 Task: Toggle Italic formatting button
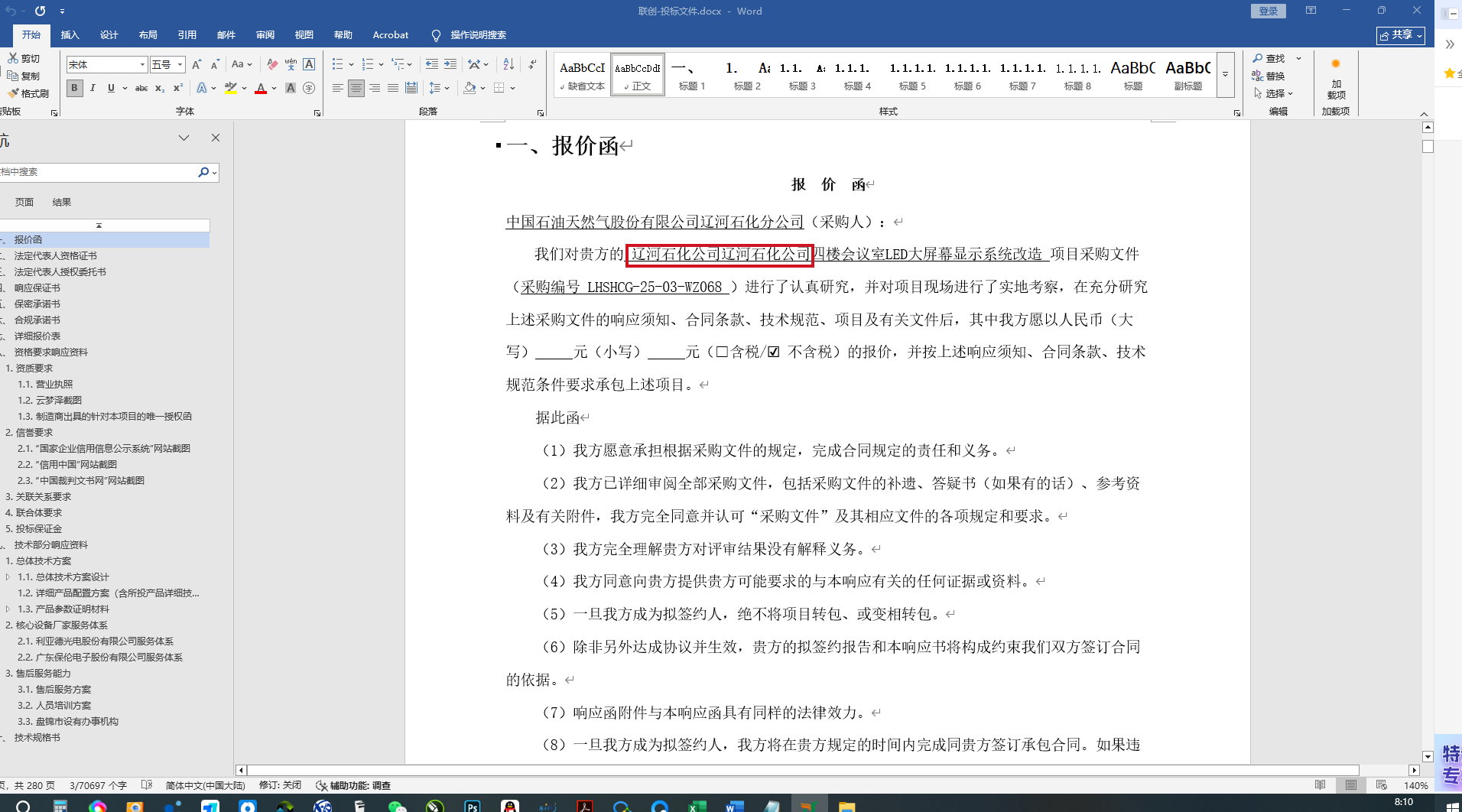[93, 89]
